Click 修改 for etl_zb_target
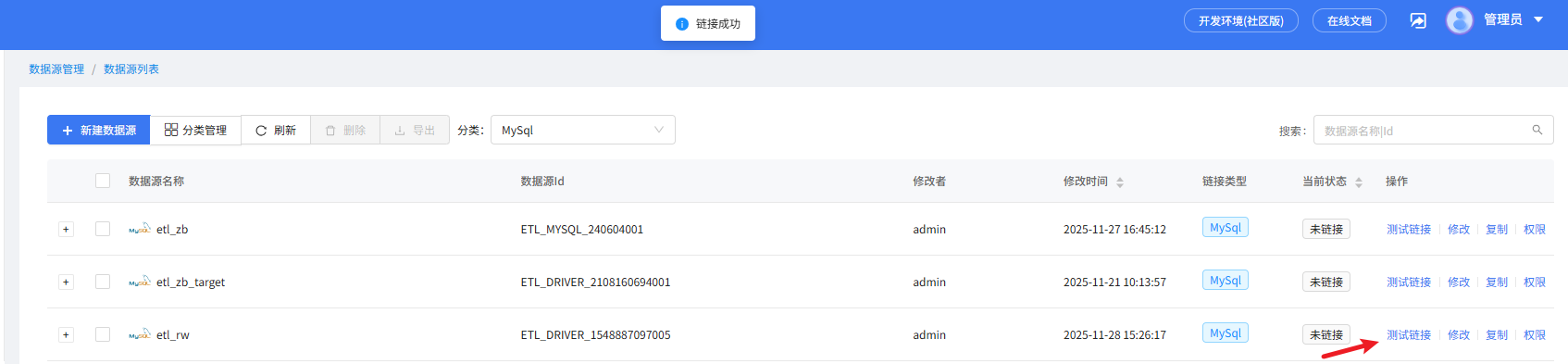1568x364 pixels. (x=1459, y=282)
